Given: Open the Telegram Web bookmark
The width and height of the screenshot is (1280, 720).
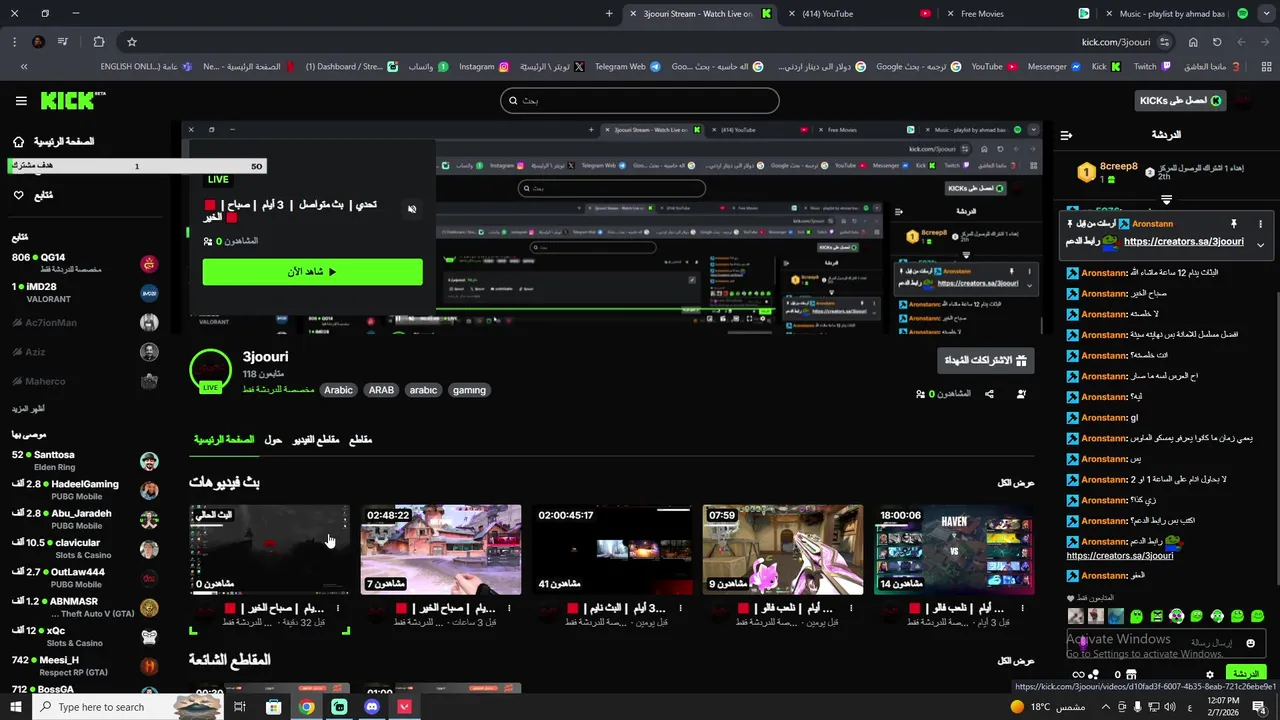Looking at the screenshot, I should tap(627, 67).
